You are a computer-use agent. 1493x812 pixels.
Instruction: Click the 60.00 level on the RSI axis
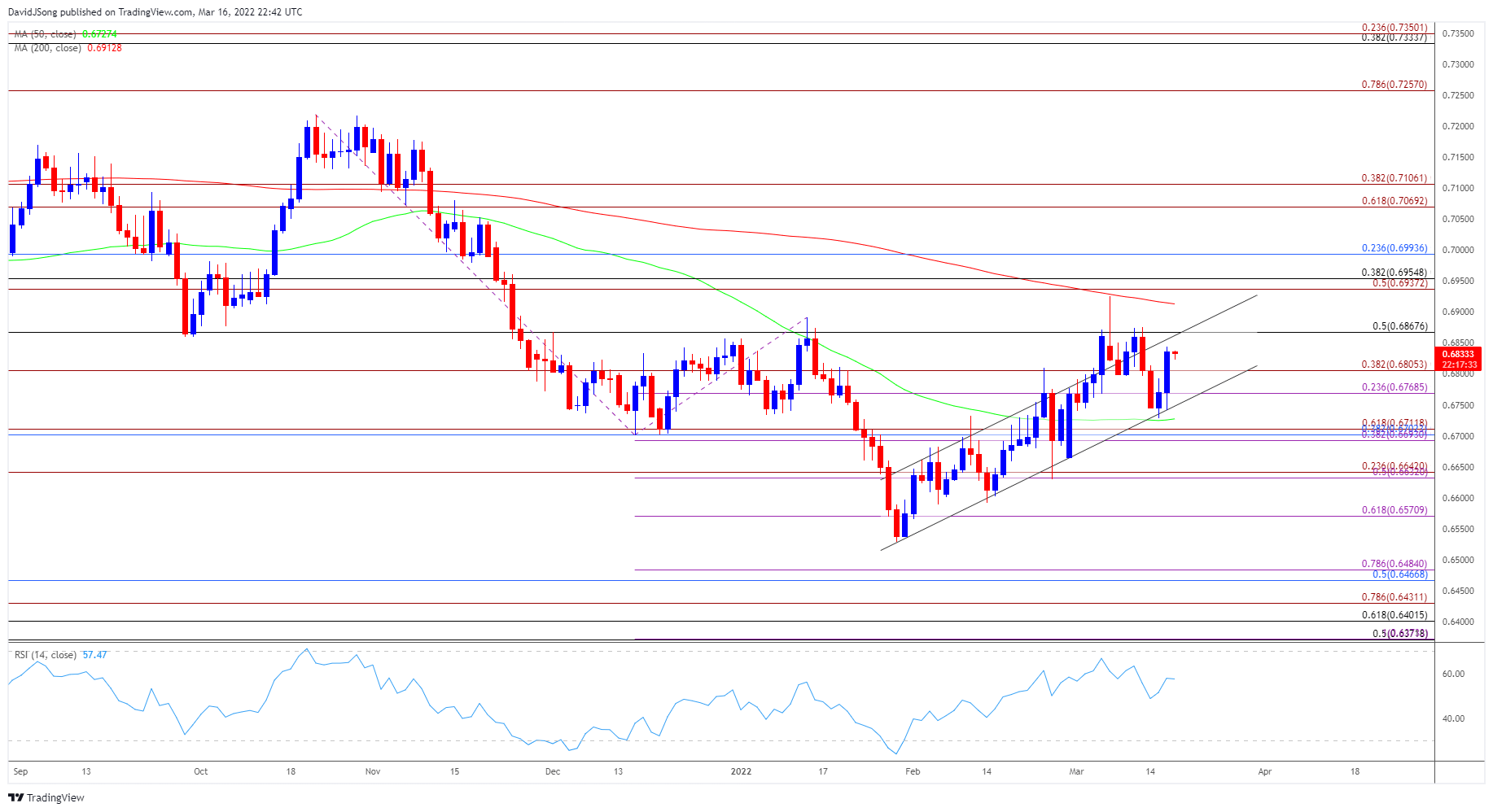(1453, 674)
